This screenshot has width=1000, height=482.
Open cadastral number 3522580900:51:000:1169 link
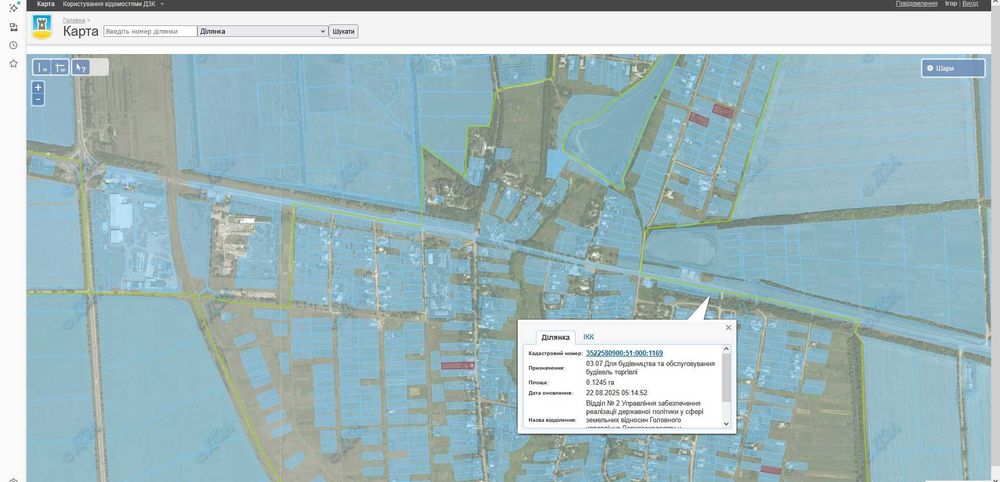pyautogui.click(x=624, y=353)
